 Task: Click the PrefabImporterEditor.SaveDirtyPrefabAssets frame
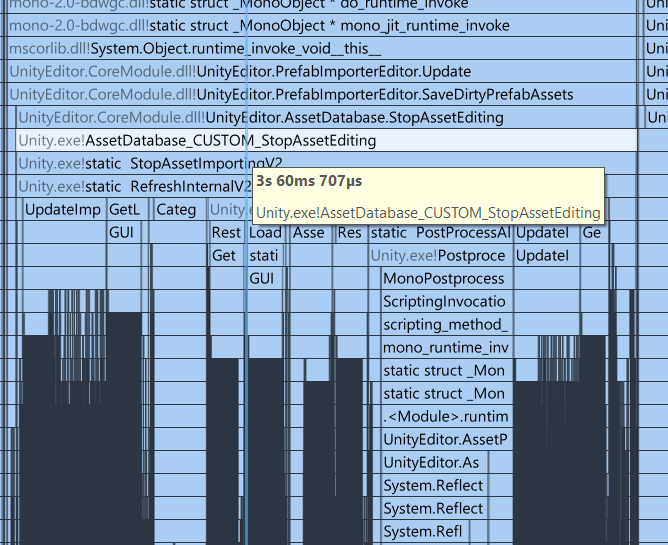[322, 95]
